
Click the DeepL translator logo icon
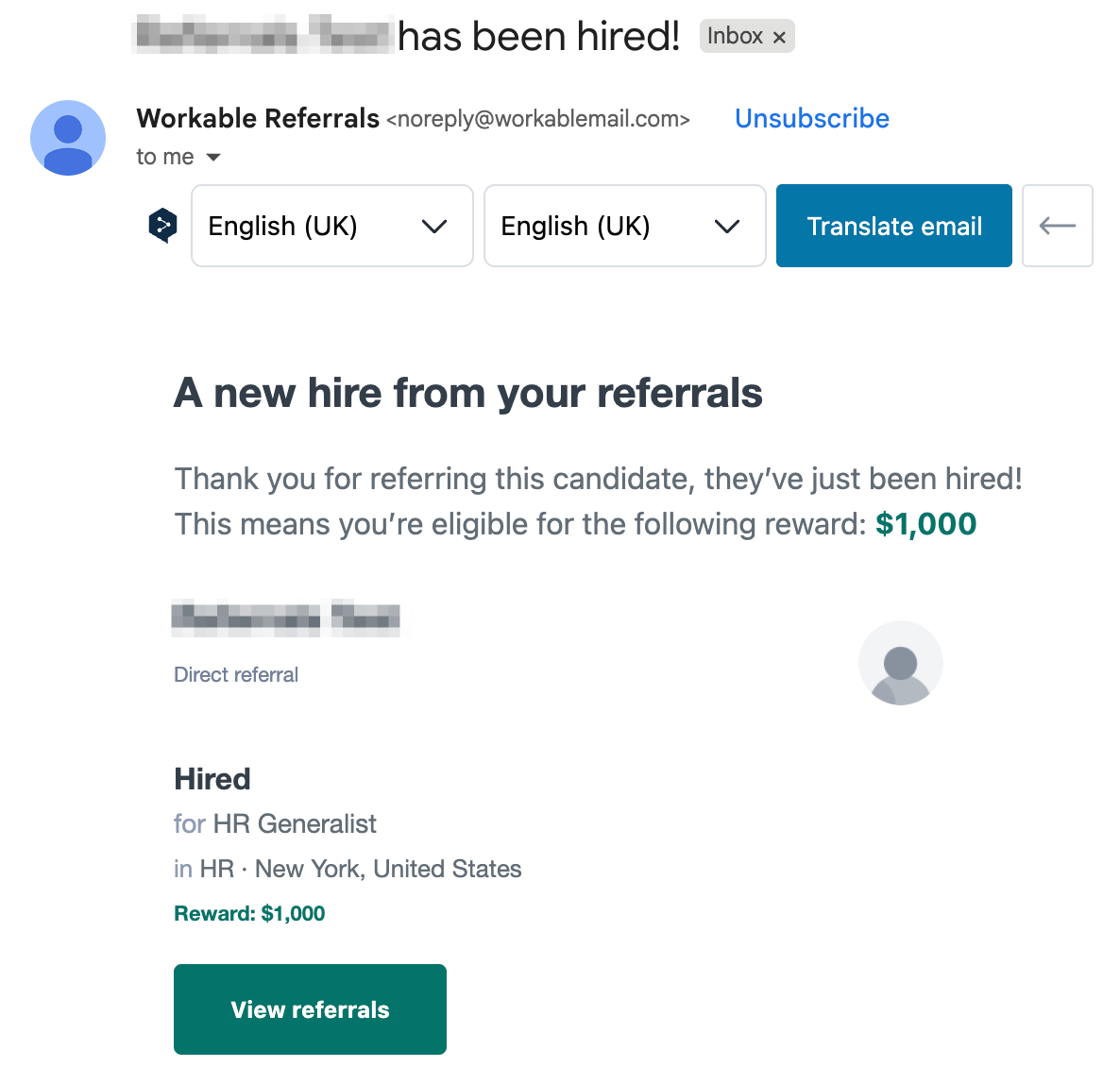point(163,226)
